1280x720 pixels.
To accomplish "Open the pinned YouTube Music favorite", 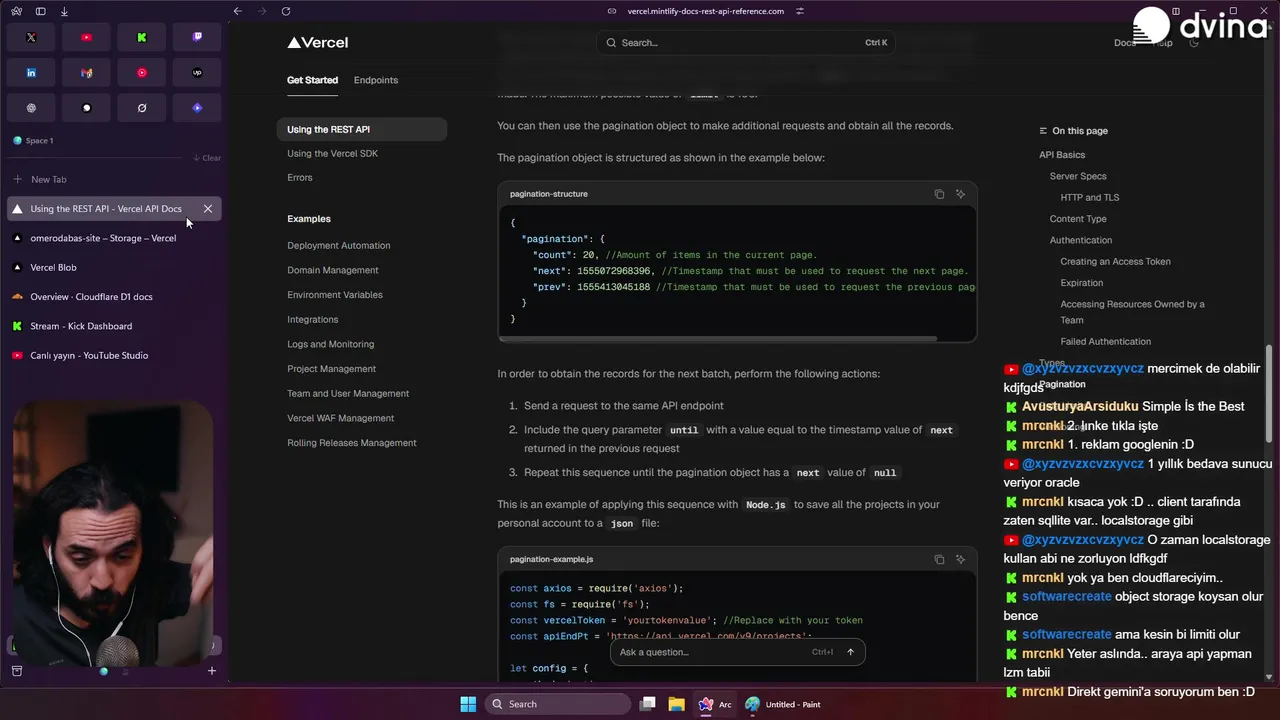I will click(142, 72).
